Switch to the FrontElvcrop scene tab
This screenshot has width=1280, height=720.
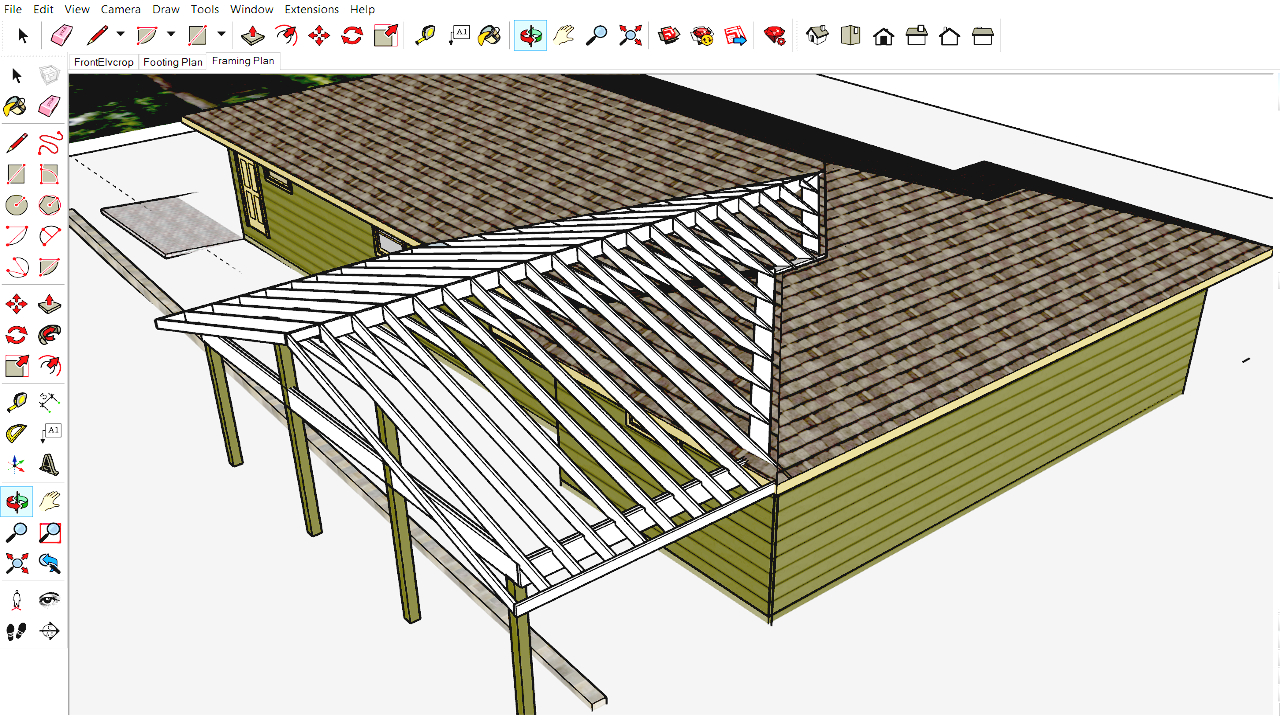(x=104, y=62)
